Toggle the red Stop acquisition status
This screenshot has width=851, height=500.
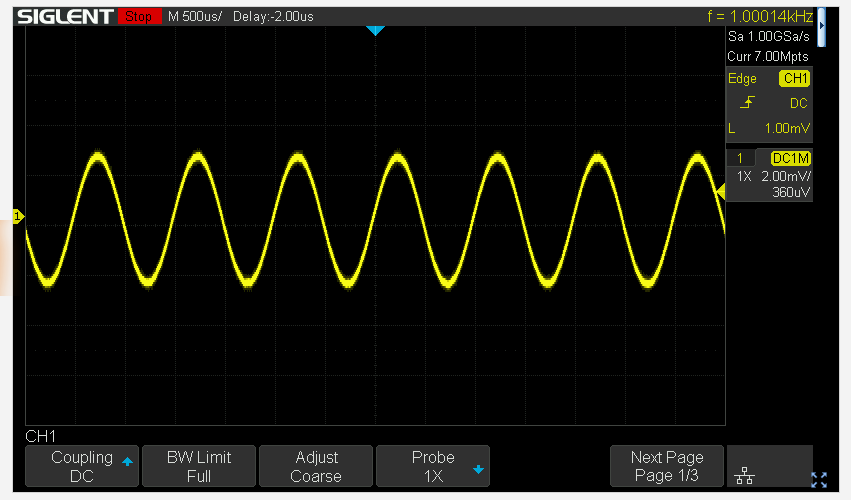tap(139, 17)
